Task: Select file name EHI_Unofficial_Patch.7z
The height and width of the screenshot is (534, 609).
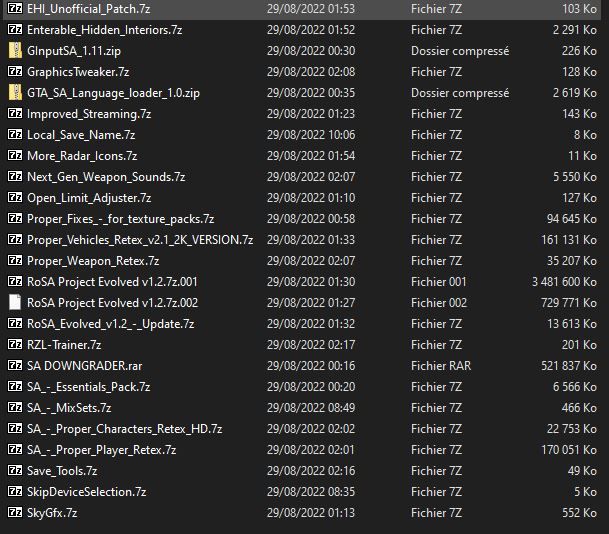Action: pos(89,9)
